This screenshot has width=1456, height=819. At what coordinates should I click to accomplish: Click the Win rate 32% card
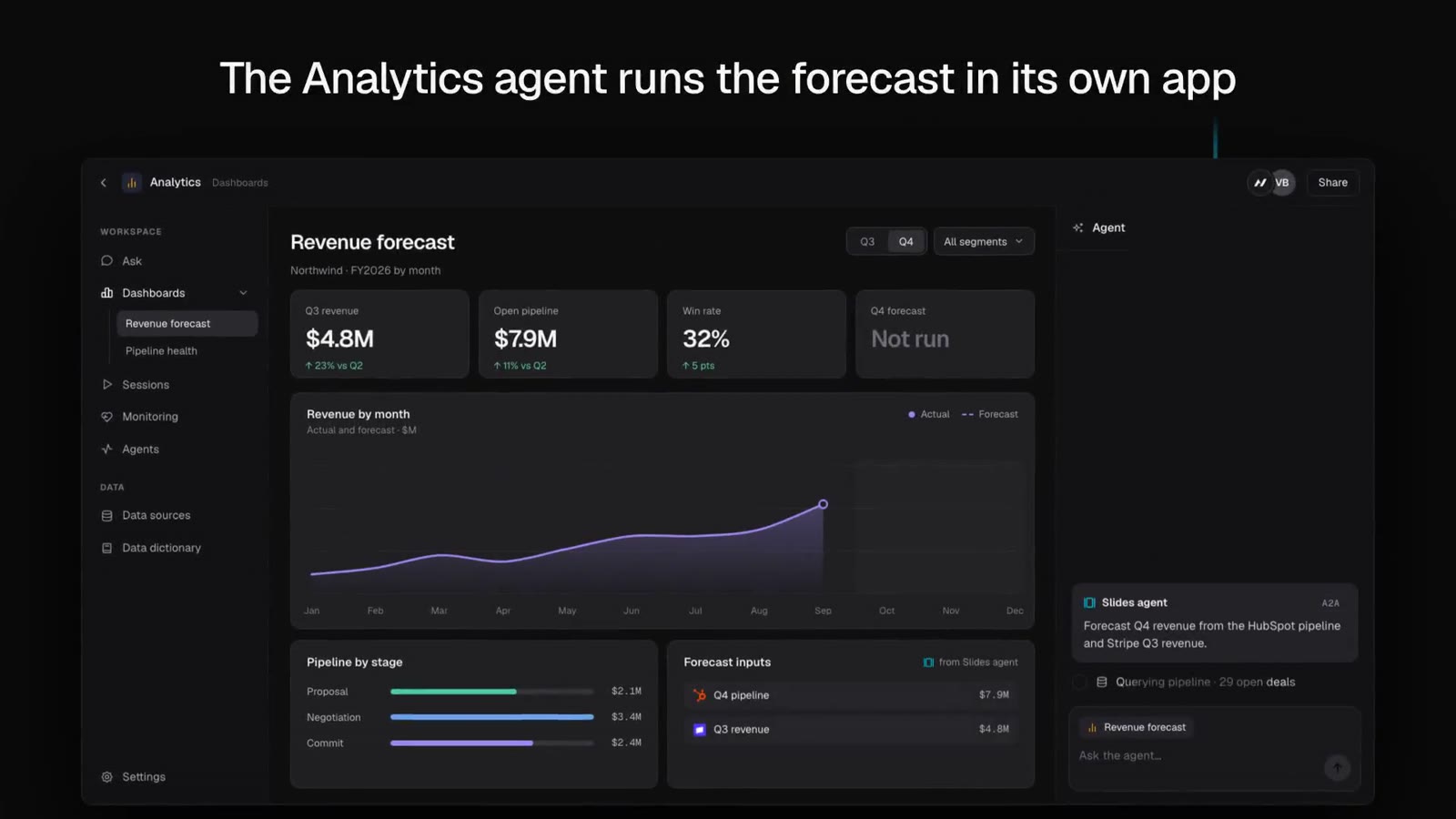[x=756, y=334]
